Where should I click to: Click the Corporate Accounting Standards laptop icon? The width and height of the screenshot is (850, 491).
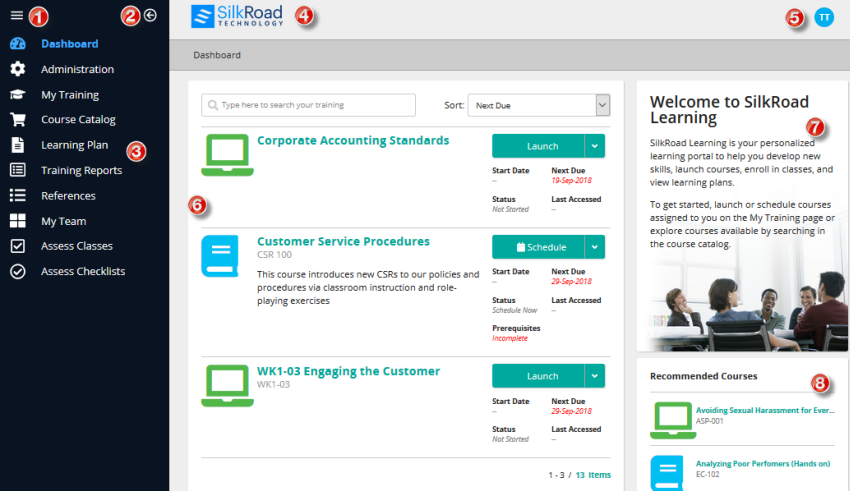pyautogui.click(x=227, y=155)
